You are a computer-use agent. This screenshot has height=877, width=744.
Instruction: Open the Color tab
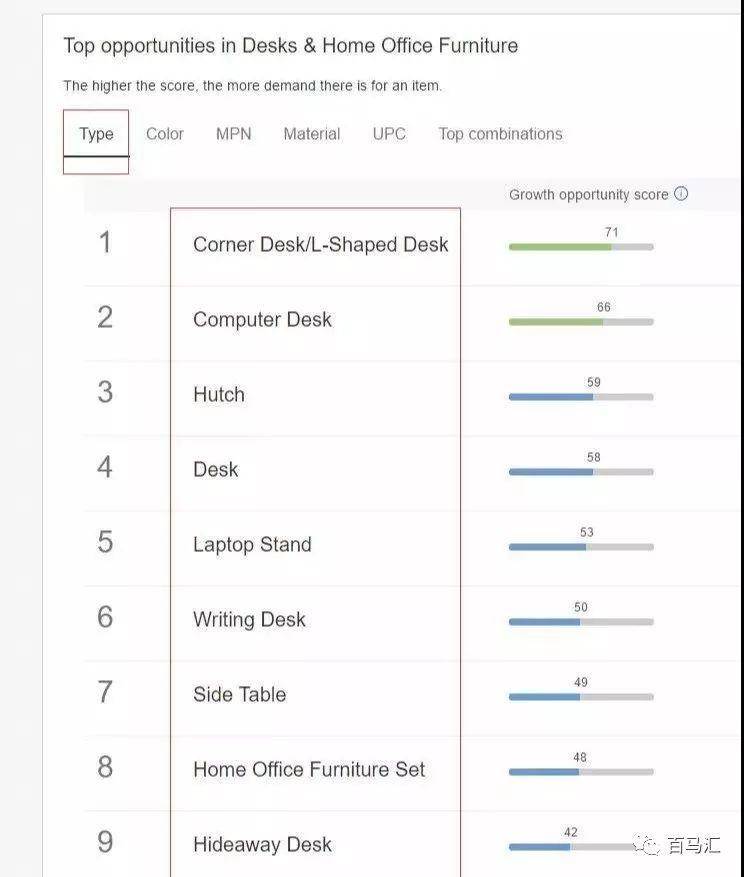[x=165, y=134]
